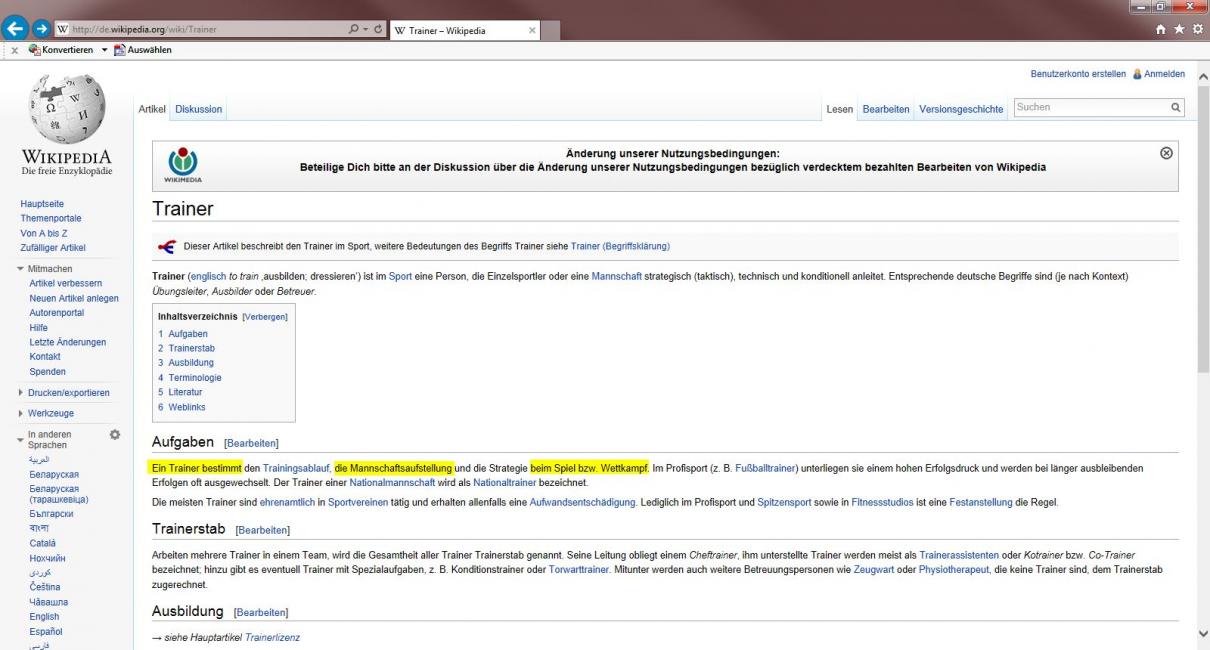Screen dimensions: 1210x650
Task: Open Von A bis Z link
Action: click(x=45, y=233)
